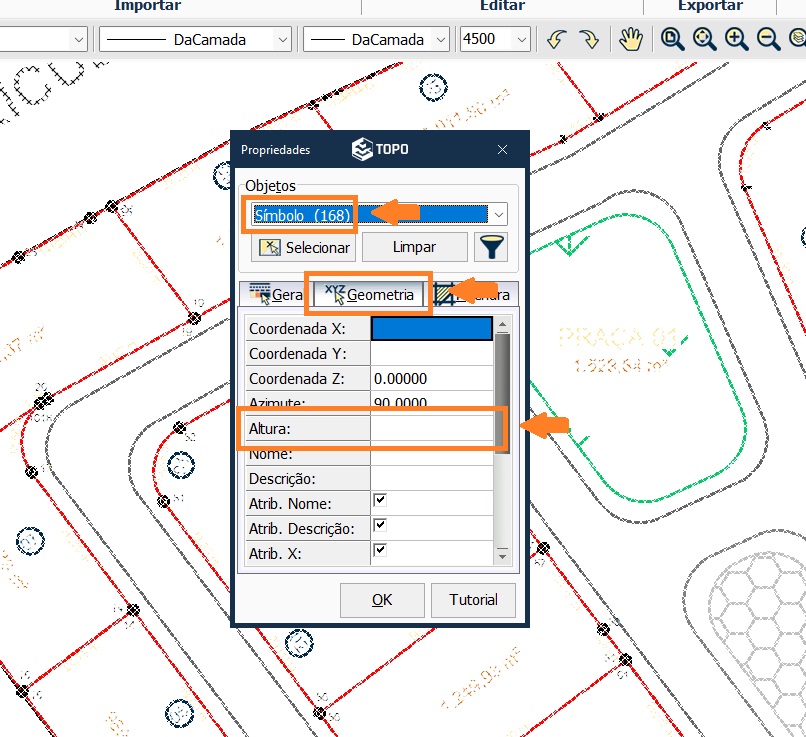Zoom in with the plus magnifier
The width and height of the screenshot is (806, 737).
(x=736, y=40)
